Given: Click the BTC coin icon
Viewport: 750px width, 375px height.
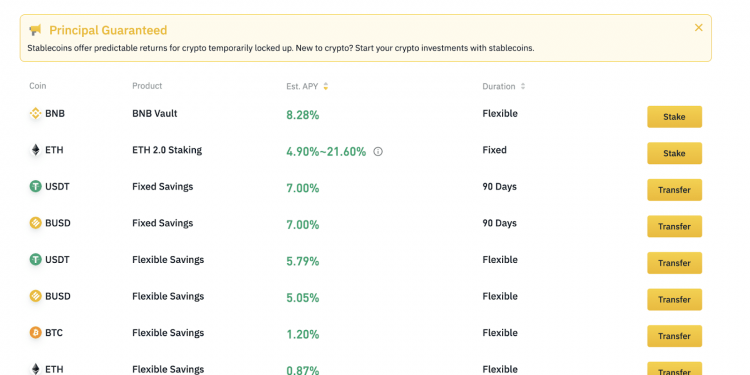Looking at the screenshot, I should [35, 332].
